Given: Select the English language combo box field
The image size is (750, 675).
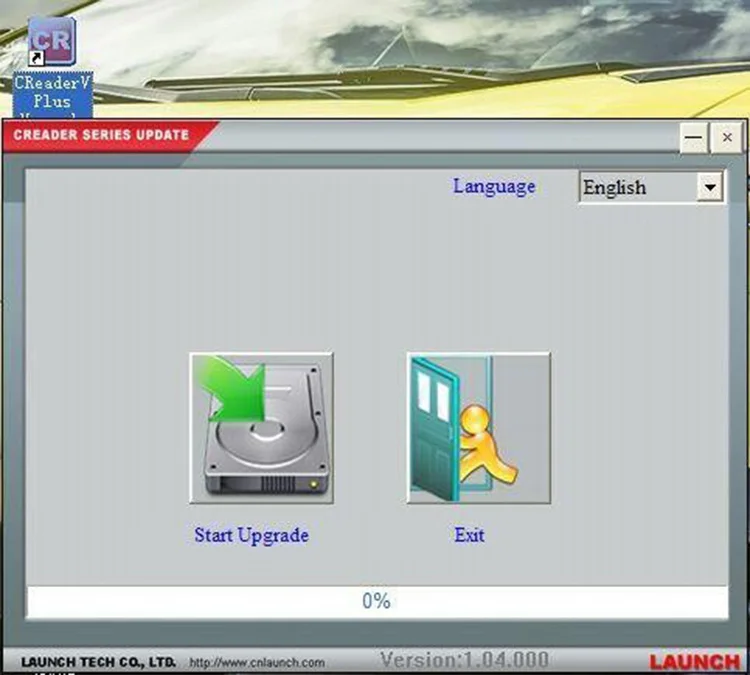Looking at the screenshot, I should pos(651,187).
